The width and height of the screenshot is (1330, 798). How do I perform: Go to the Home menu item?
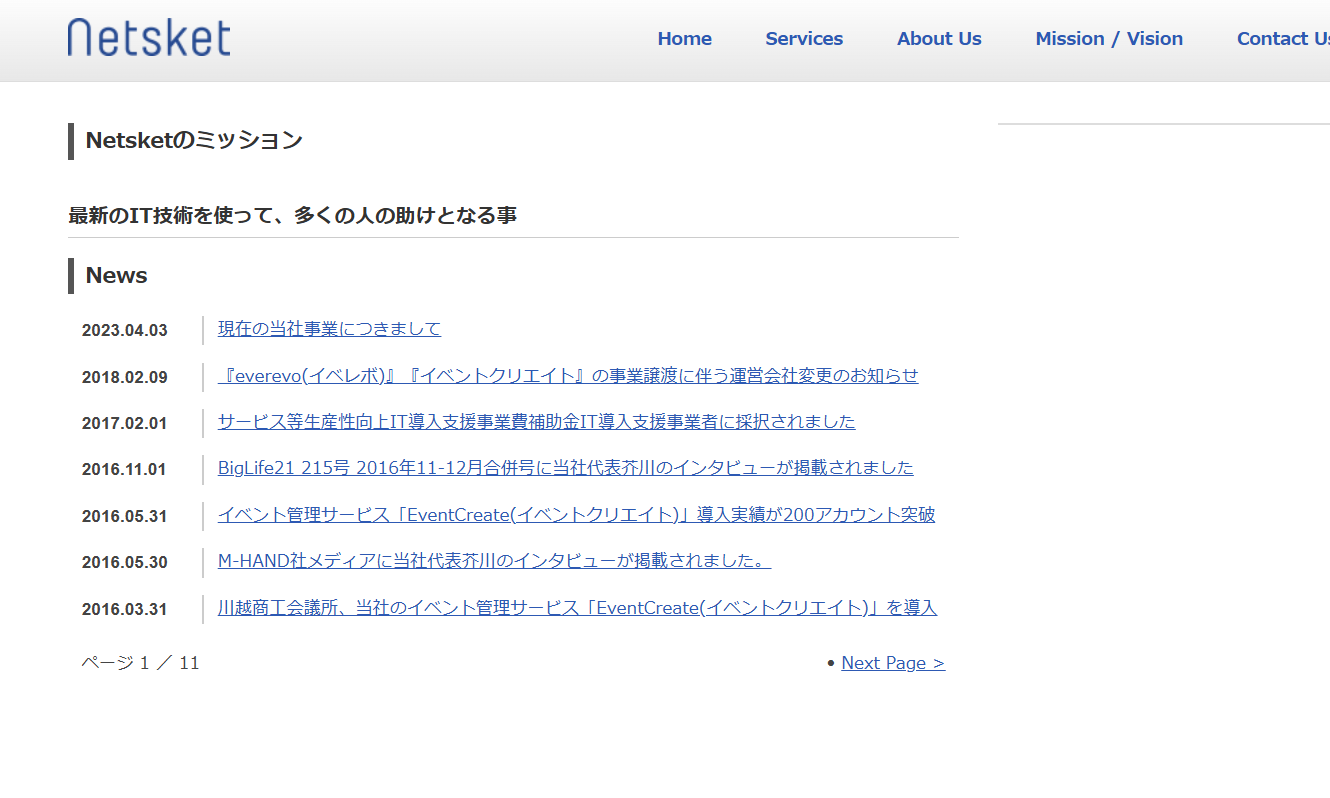(x=684, y=38)
